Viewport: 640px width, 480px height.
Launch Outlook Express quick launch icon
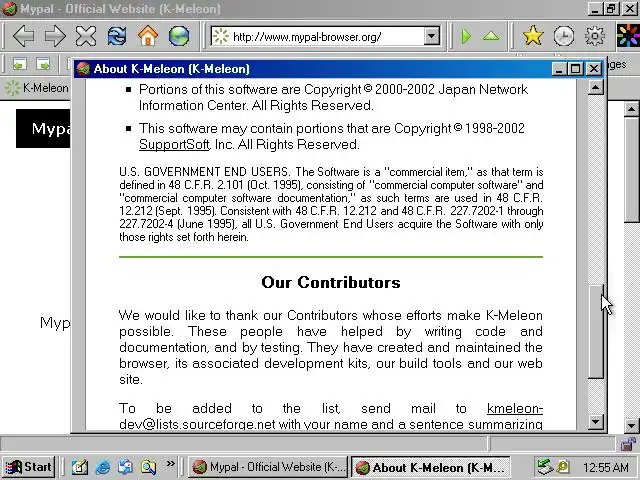point(125,467)
